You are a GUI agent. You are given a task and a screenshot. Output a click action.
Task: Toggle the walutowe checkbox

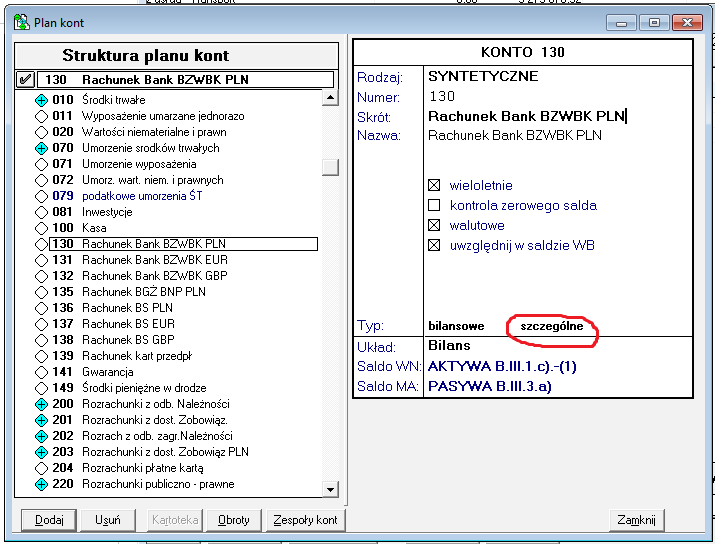coord(434,225)
